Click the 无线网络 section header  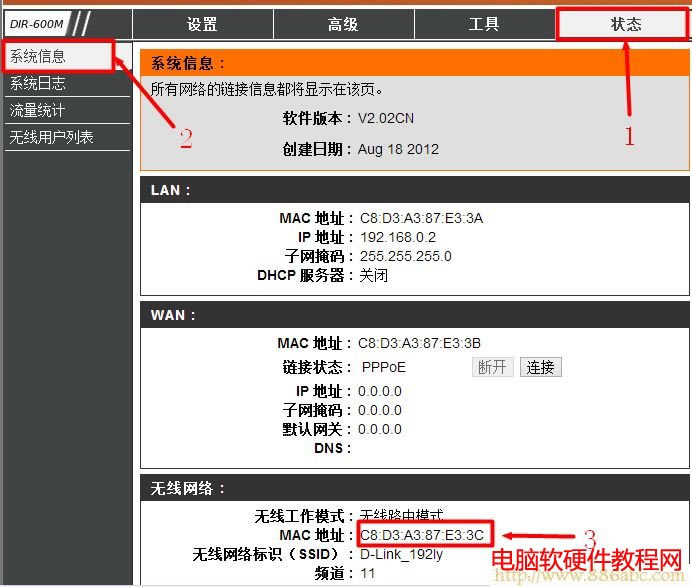coord(188,489)
